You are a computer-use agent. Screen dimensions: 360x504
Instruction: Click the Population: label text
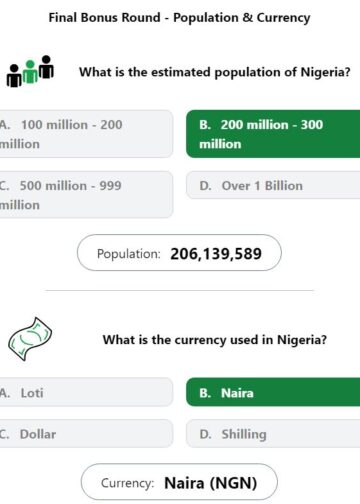coord(129,254)
